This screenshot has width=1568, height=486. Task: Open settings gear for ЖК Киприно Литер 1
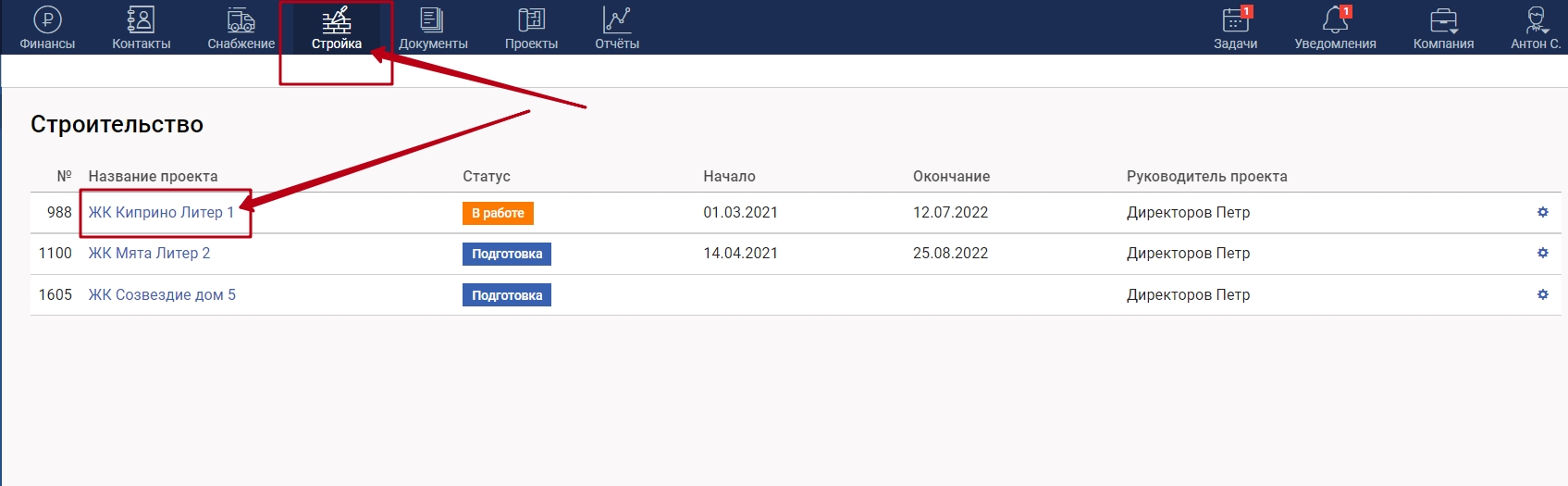pyautogui.click(x=1542, y=212)
